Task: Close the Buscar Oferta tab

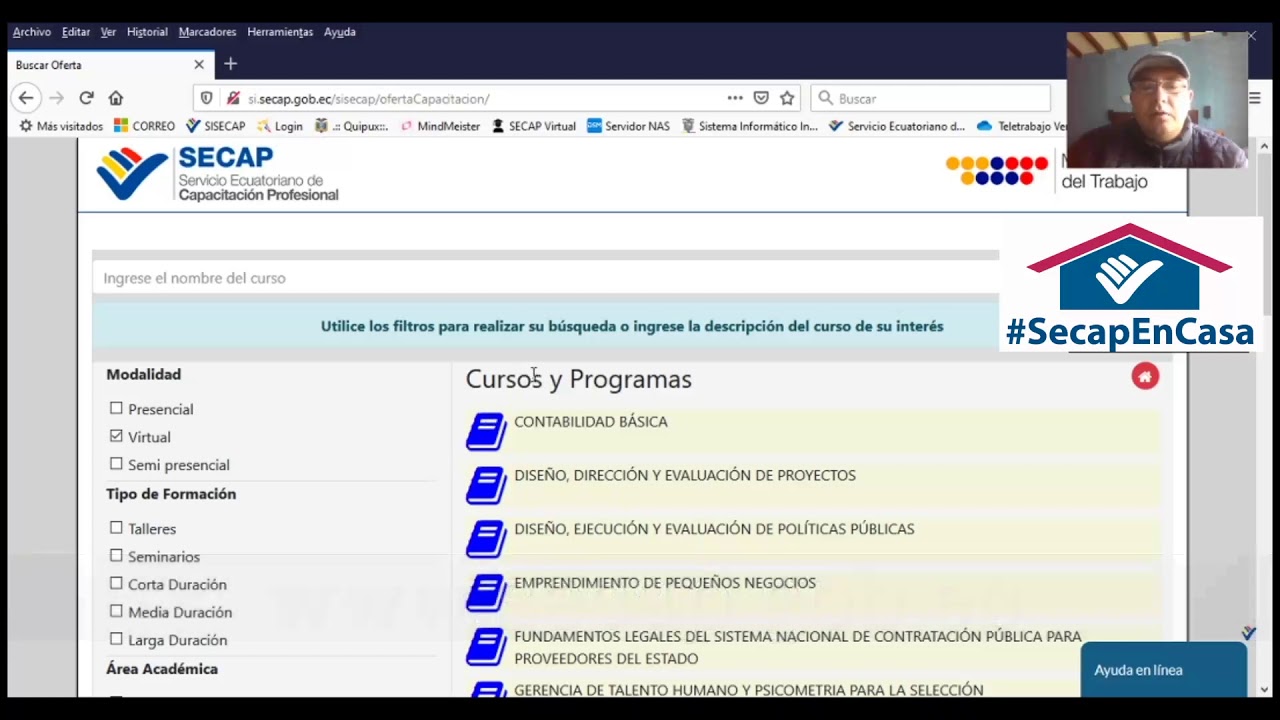Action: 198,65
